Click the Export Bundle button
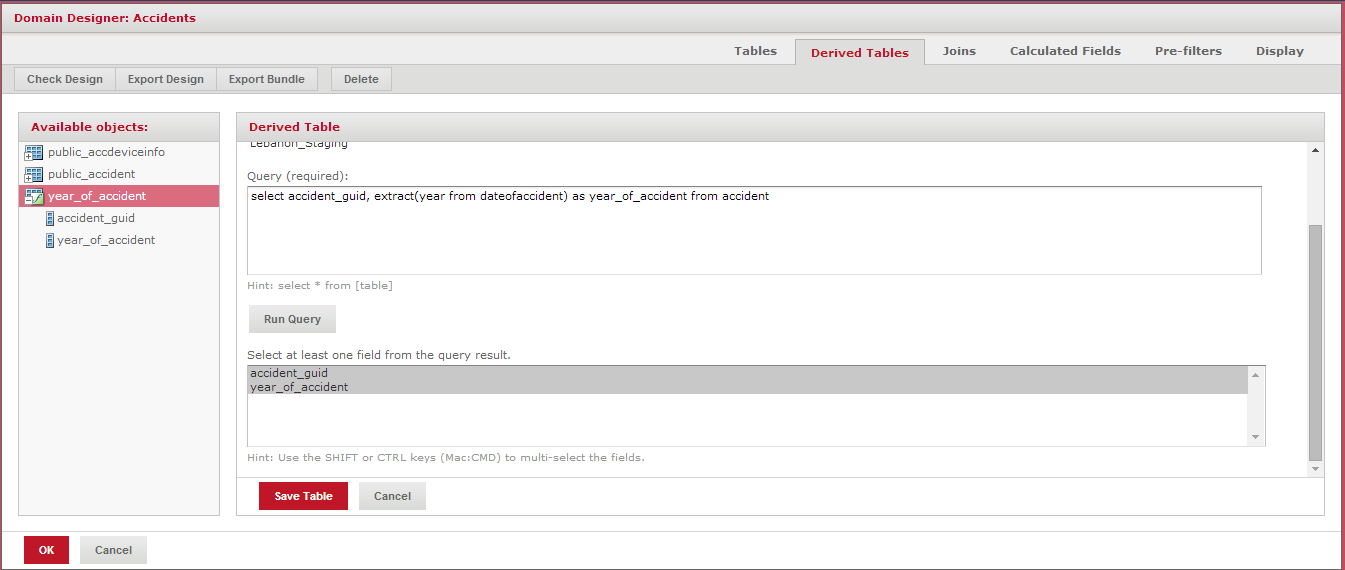The image size is (1345, 570). (x=267, y=79)
